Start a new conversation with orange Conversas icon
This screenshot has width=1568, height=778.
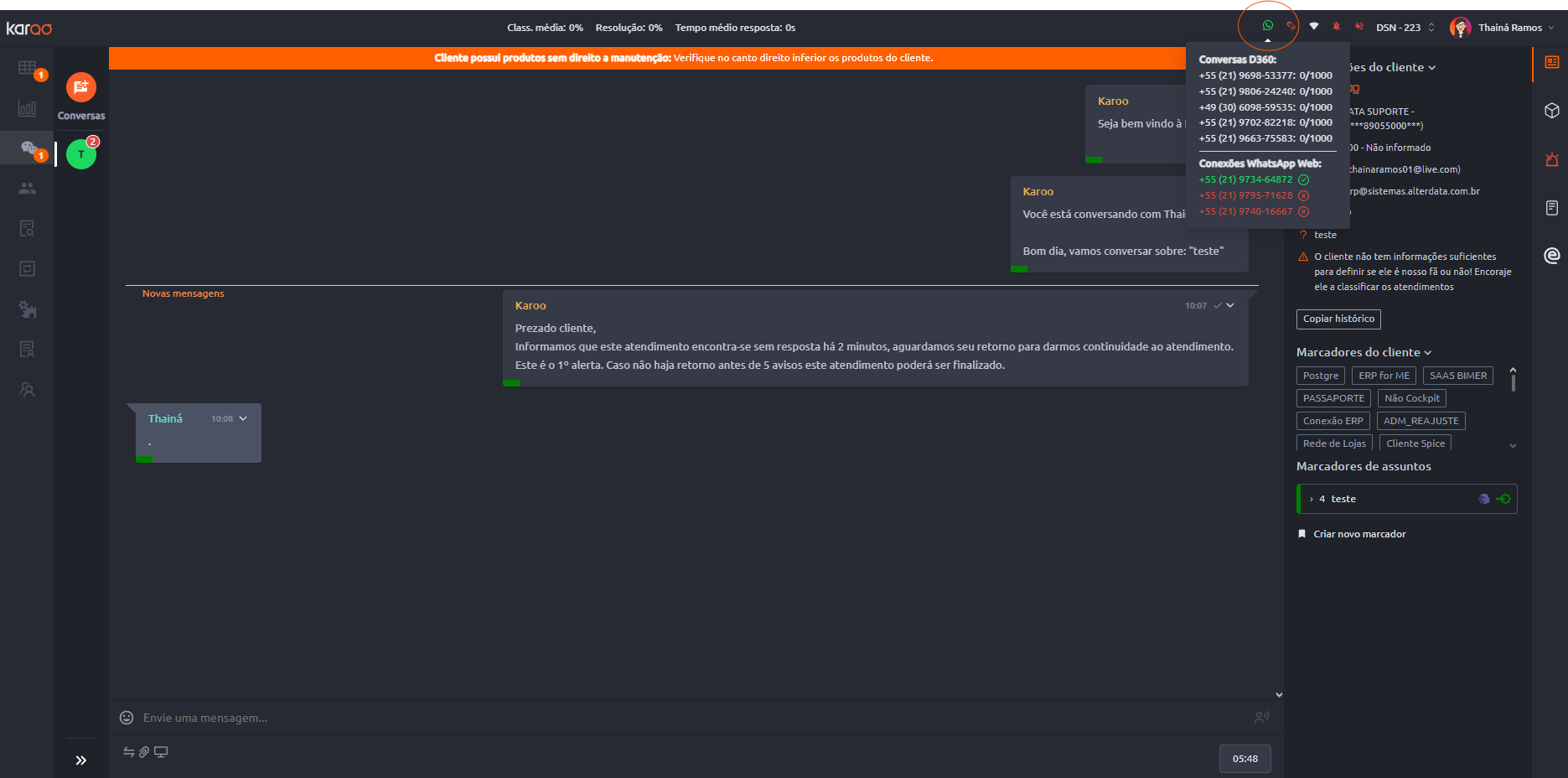click(x=81, y=87)
